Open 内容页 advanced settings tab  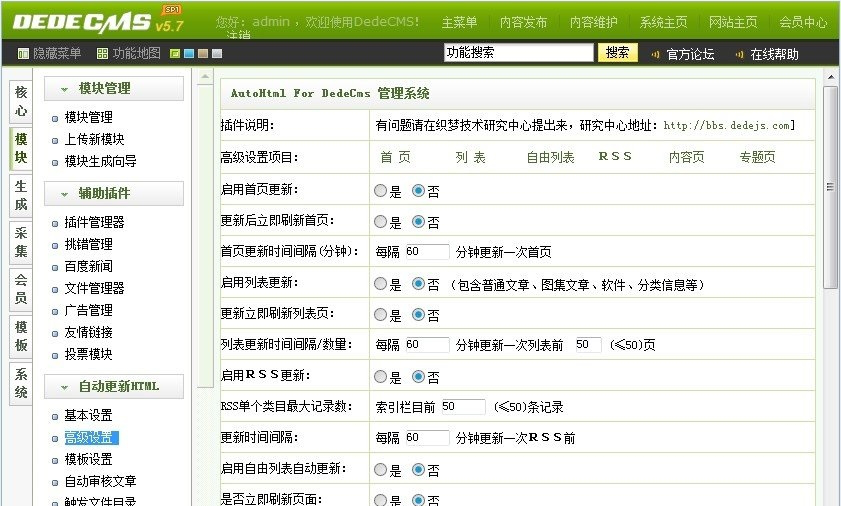click(687, 157)
